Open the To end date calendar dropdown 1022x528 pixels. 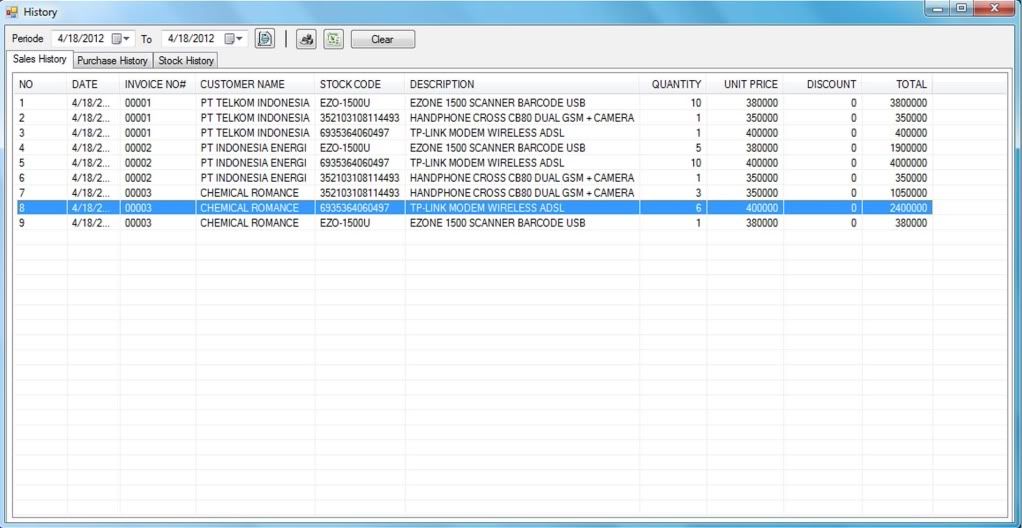(x=233, y=38)
